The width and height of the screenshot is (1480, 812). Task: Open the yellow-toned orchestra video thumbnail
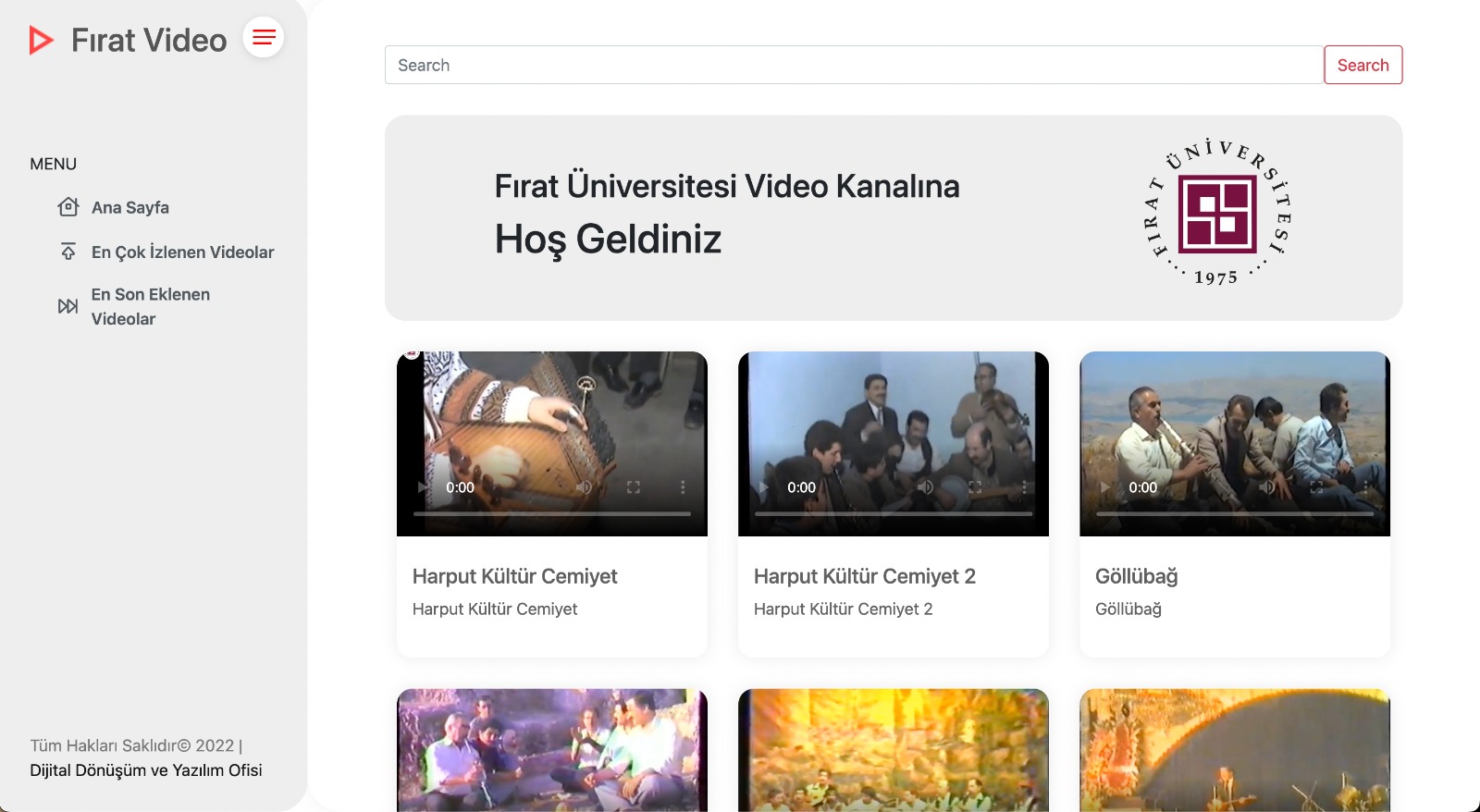(x=894, y=750)
